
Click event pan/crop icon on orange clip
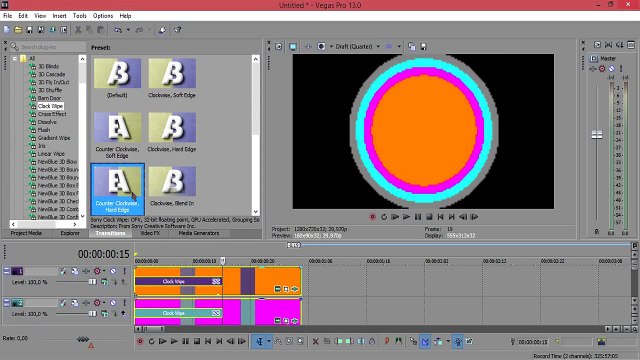[x=286, y=289]
